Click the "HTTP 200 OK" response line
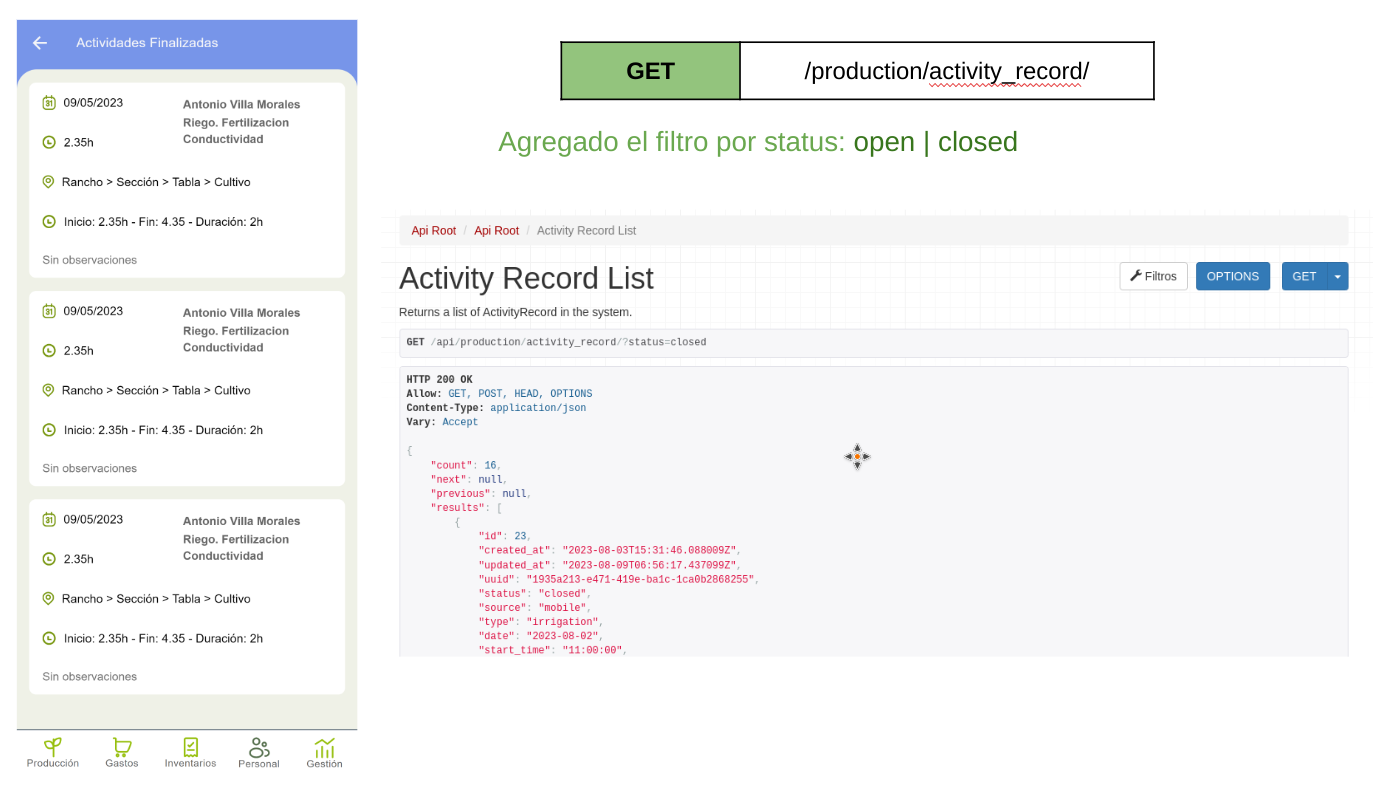Viewport: 1373px width, 794px height. pyautogui.click(x=439, y=380)
